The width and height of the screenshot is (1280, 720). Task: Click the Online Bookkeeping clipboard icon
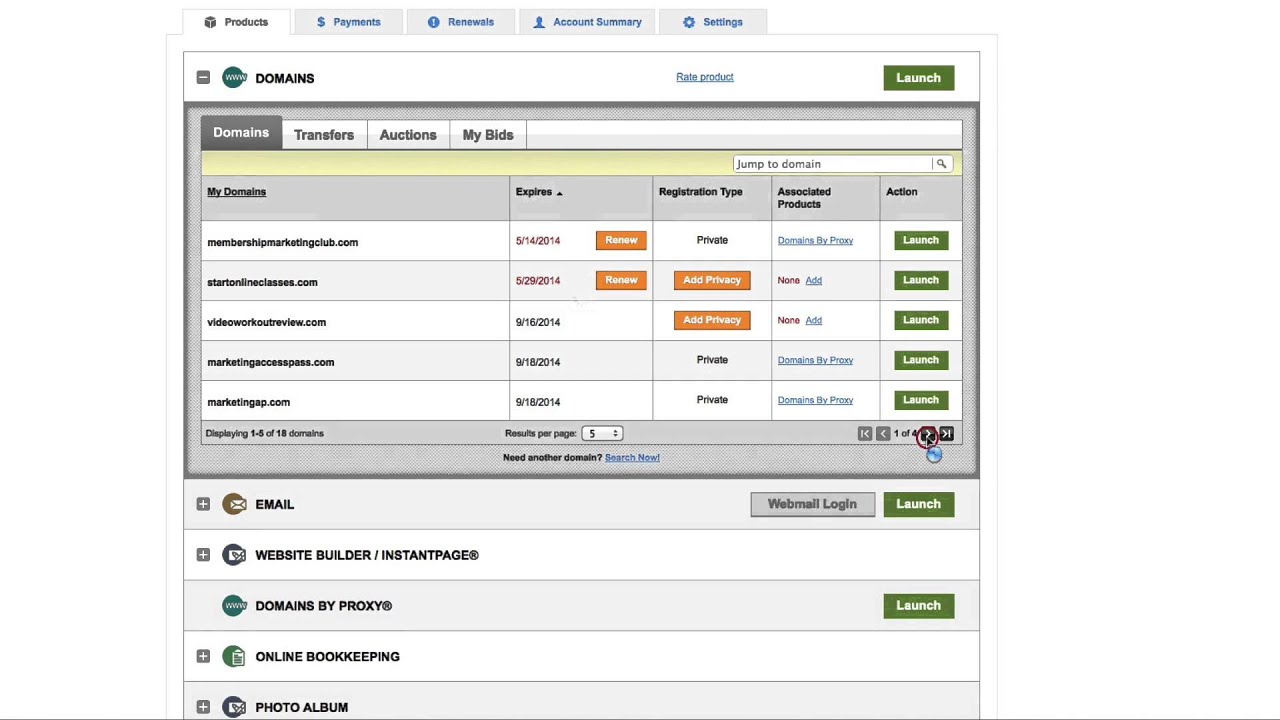pos(234,656)
